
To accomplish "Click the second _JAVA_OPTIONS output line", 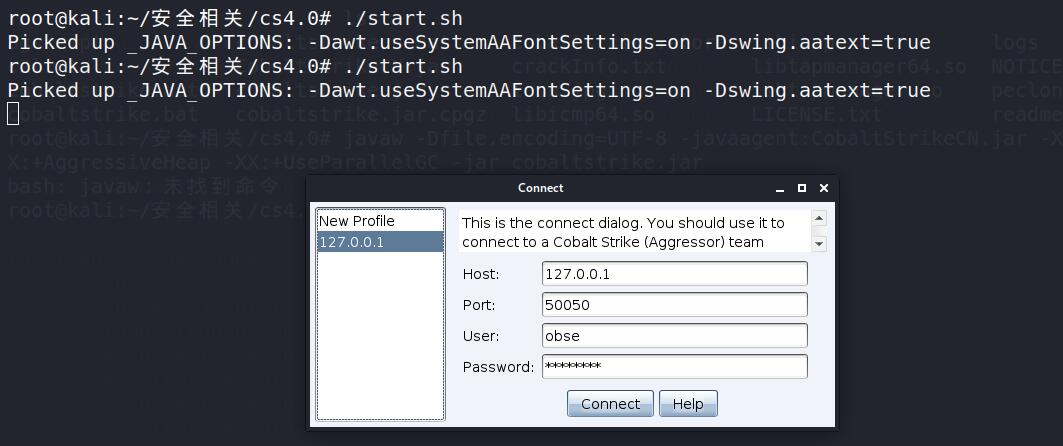I will (468, 90).
